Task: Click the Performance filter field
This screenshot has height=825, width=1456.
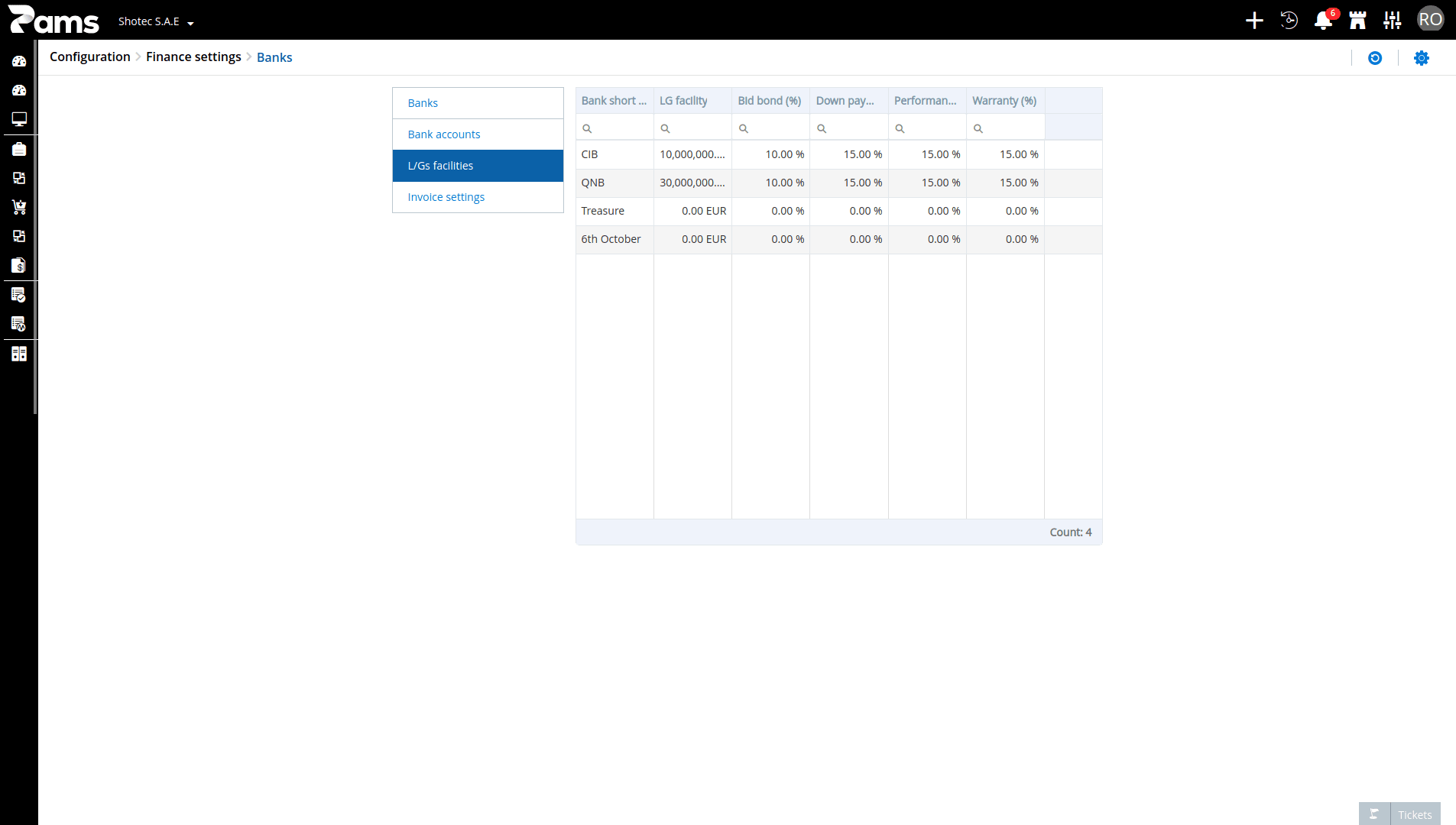Action: [x=927, y=128]
